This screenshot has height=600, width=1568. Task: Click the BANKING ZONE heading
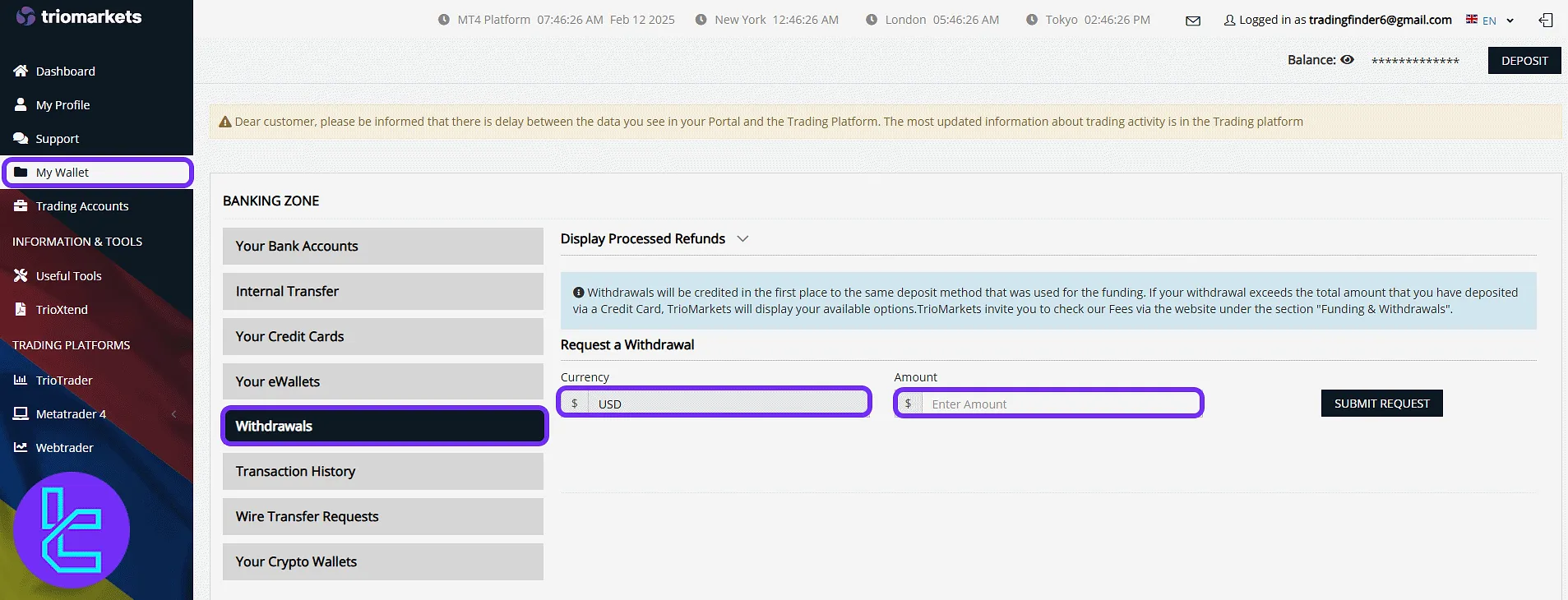271,201
